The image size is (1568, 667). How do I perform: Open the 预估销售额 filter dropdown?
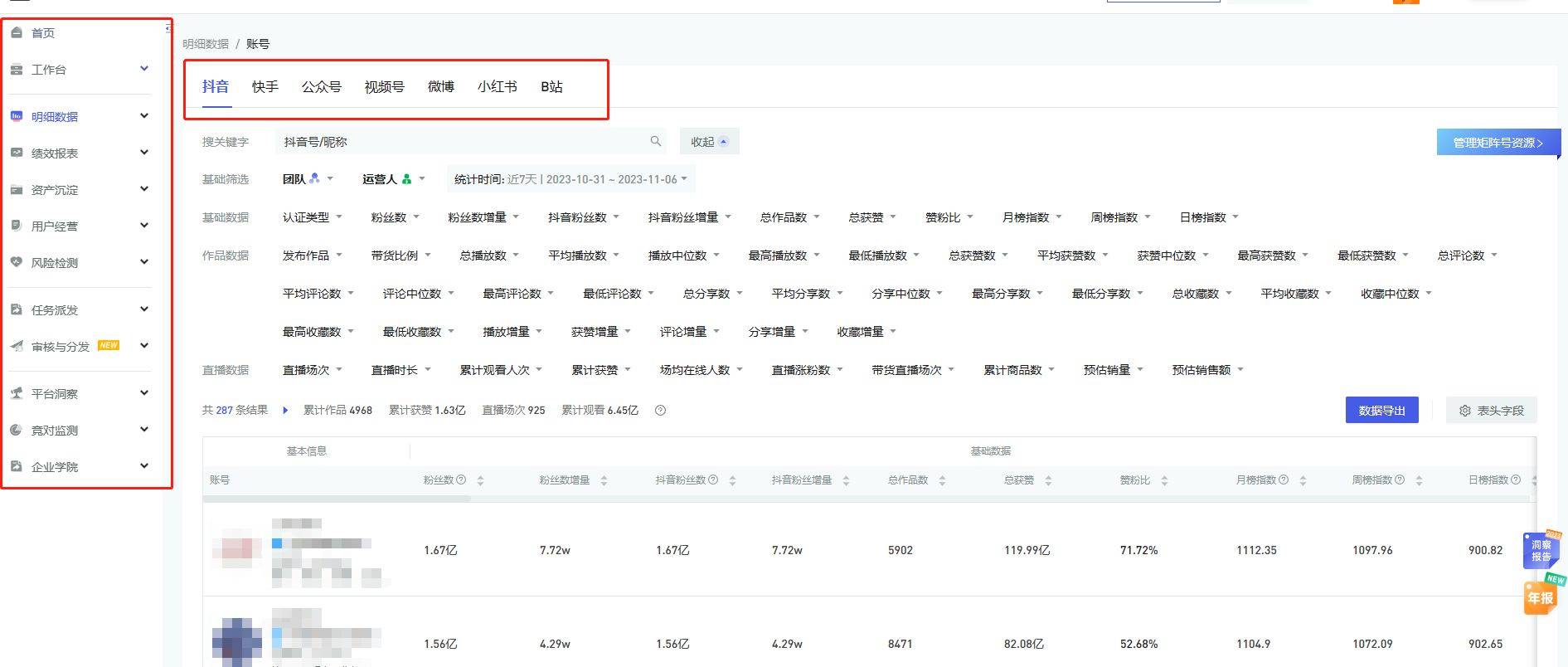[x=1207, y=370]
